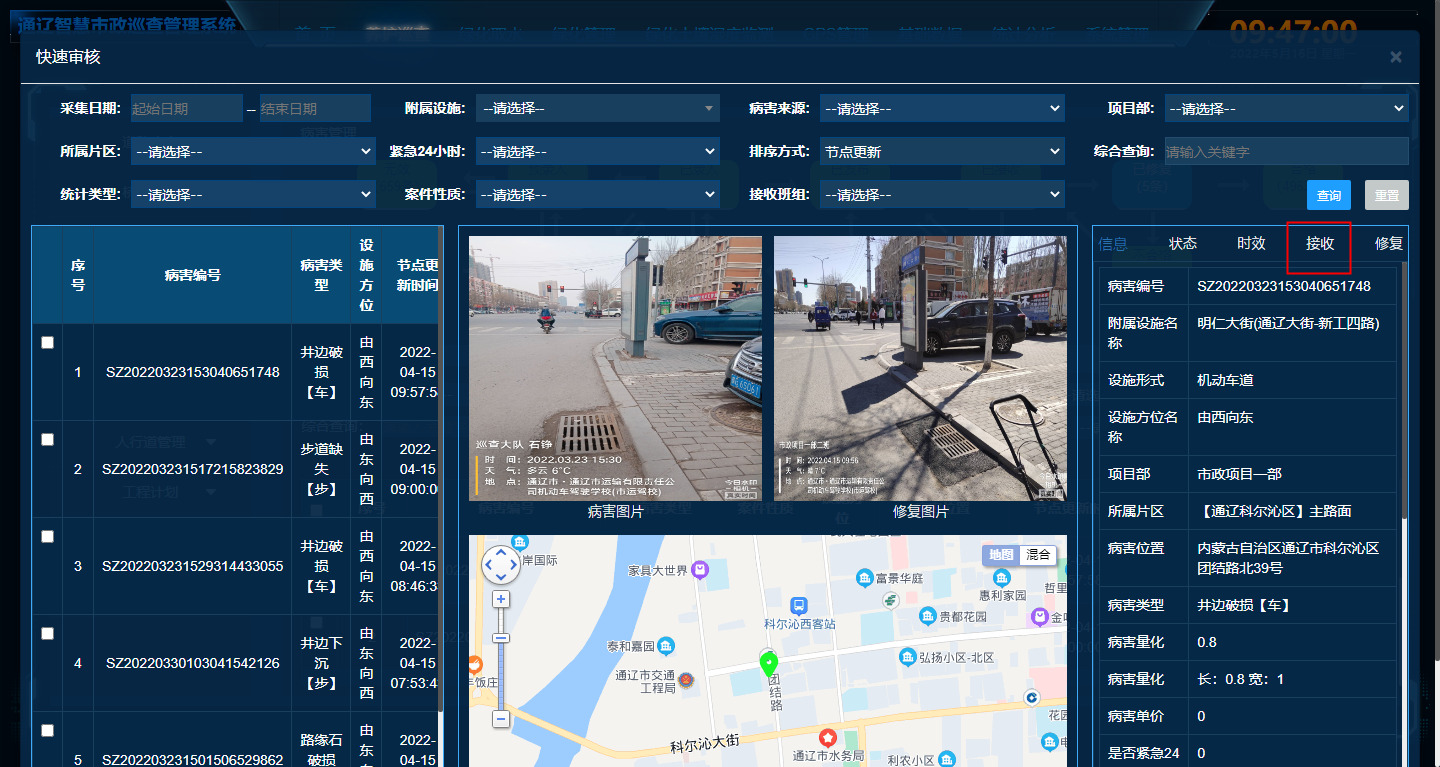This screenshot has width=1440, height=767.
Task: Close the 快速审核 dialog
Action: click(1395, 58)
